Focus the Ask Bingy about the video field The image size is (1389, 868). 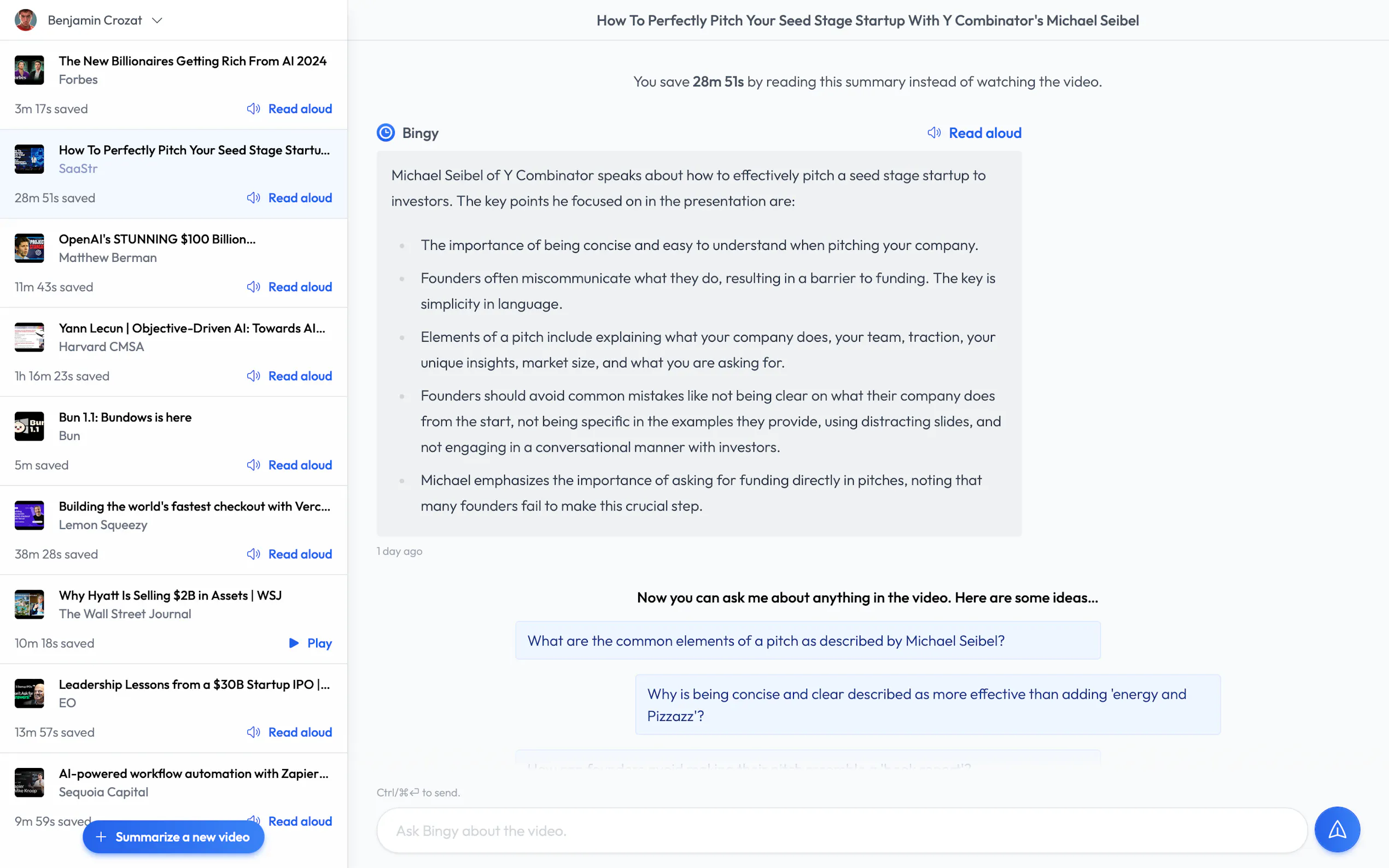[x=841, y=831]
